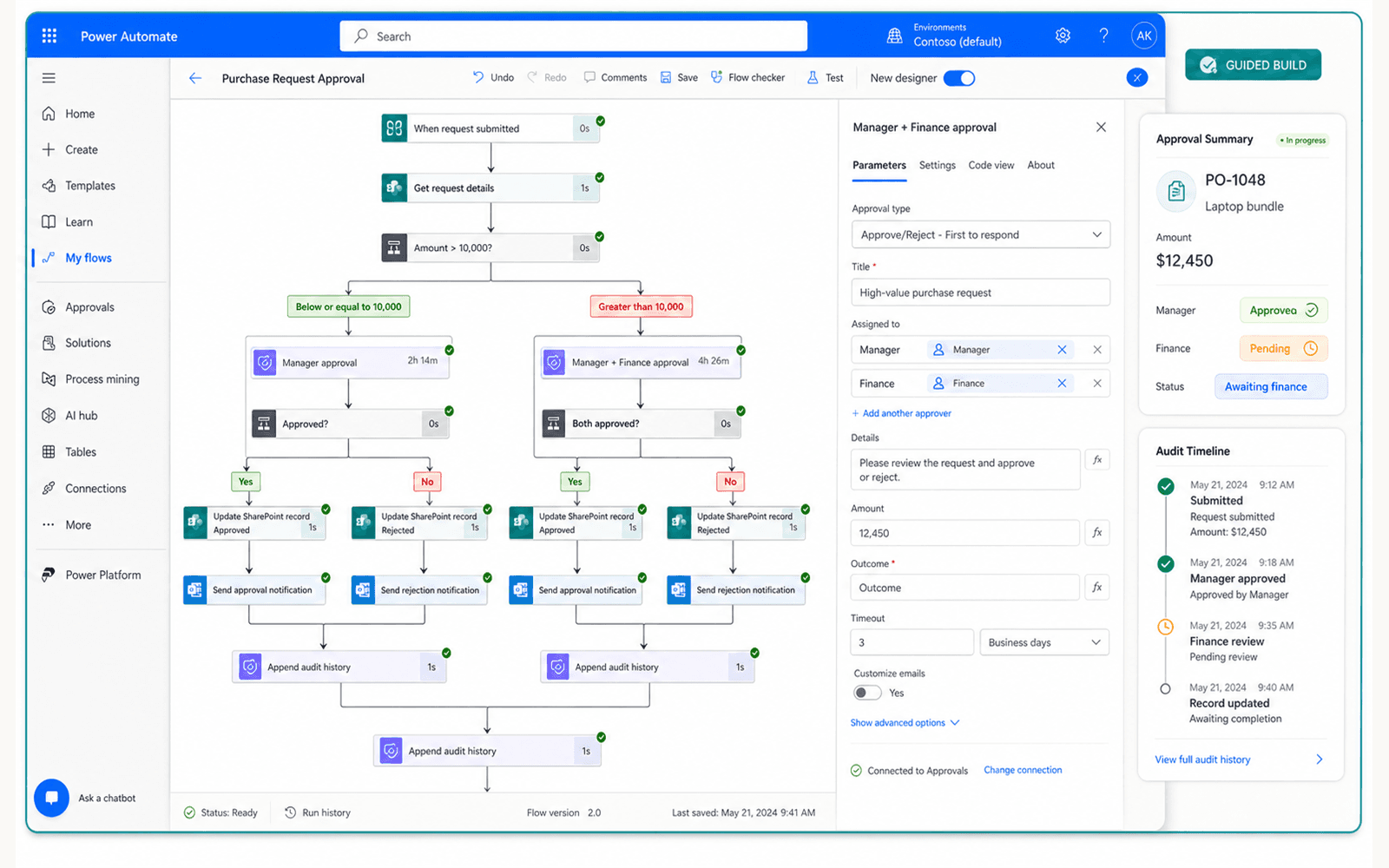Open the Approval type dropdown
Screen dimensions: 1389x868
pyautogui.click(x=981, y=234)
